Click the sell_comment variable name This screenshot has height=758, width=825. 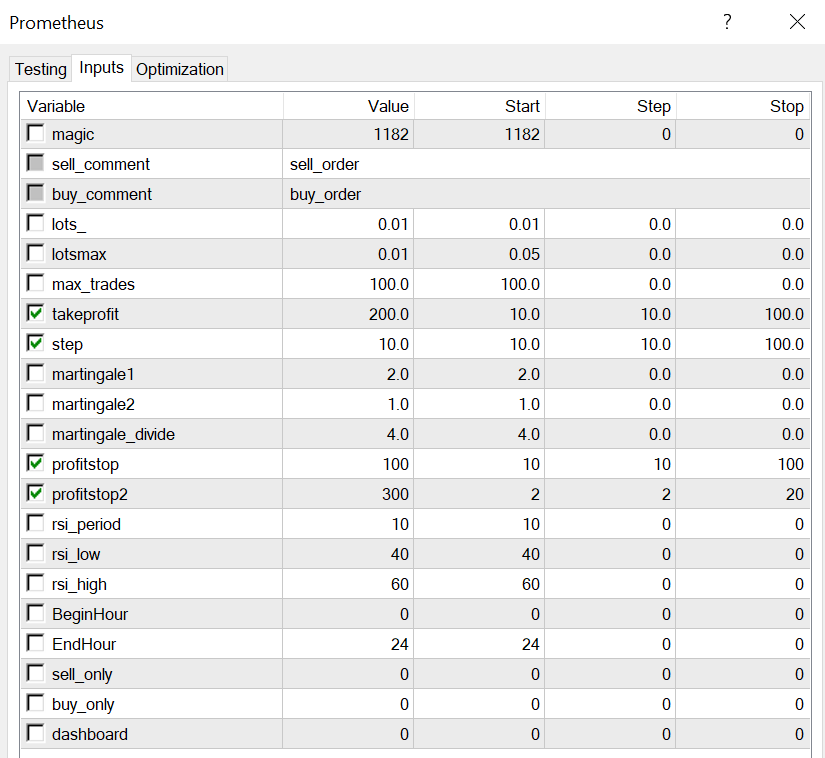click(x=100, y=164)
